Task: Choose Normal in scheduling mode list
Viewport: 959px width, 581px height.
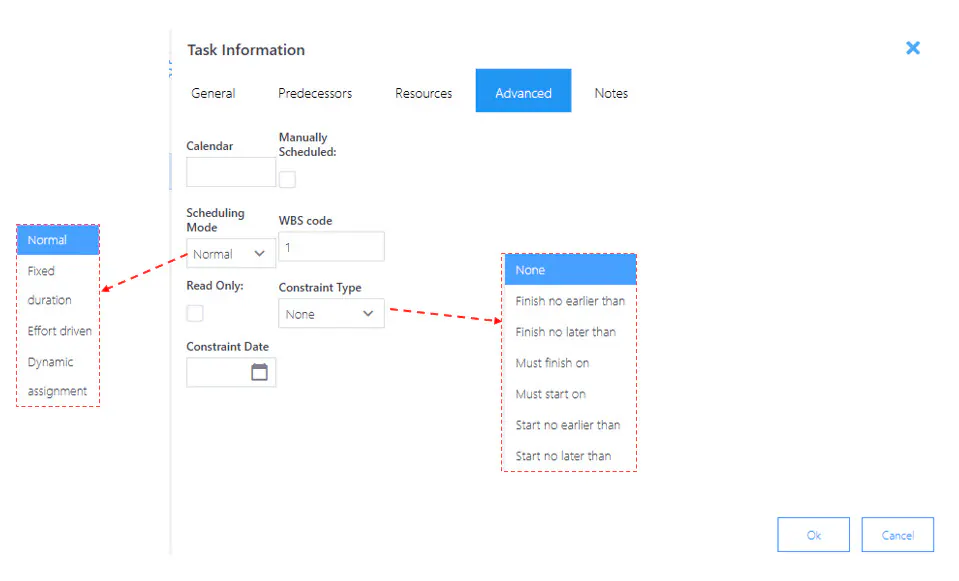Action: tap(58, 240)
